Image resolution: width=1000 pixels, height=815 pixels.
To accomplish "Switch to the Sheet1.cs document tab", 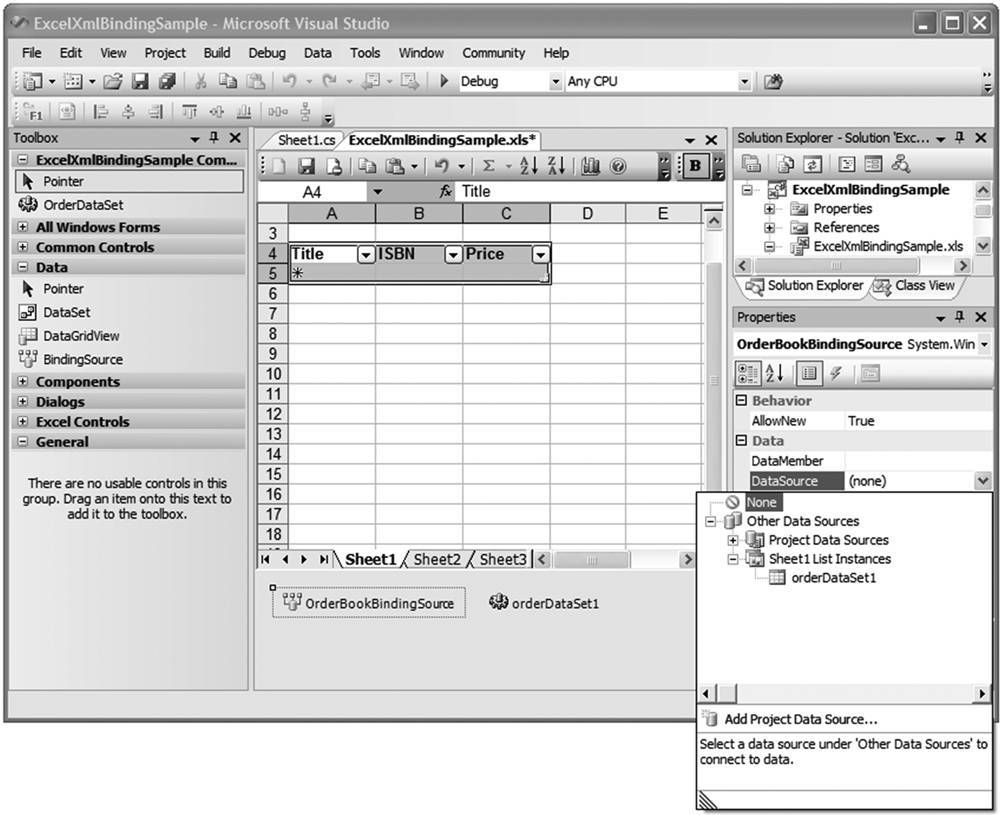I will (306, 140).
